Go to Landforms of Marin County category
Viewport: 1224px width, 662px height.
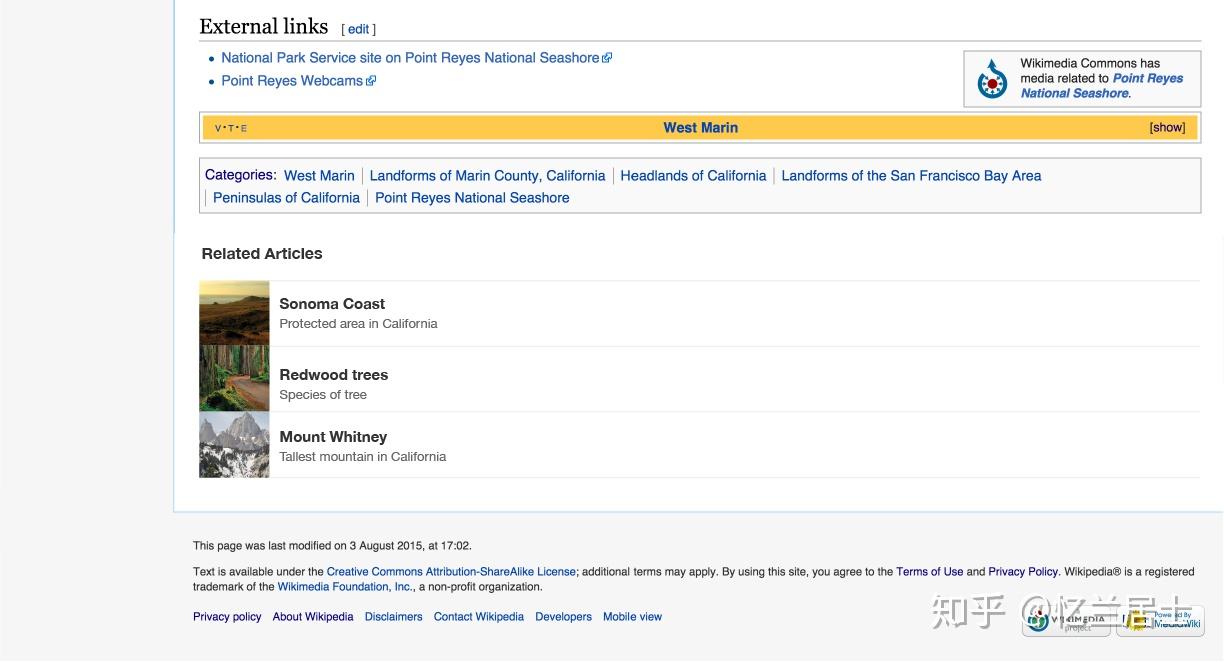[x=487, y=176]
